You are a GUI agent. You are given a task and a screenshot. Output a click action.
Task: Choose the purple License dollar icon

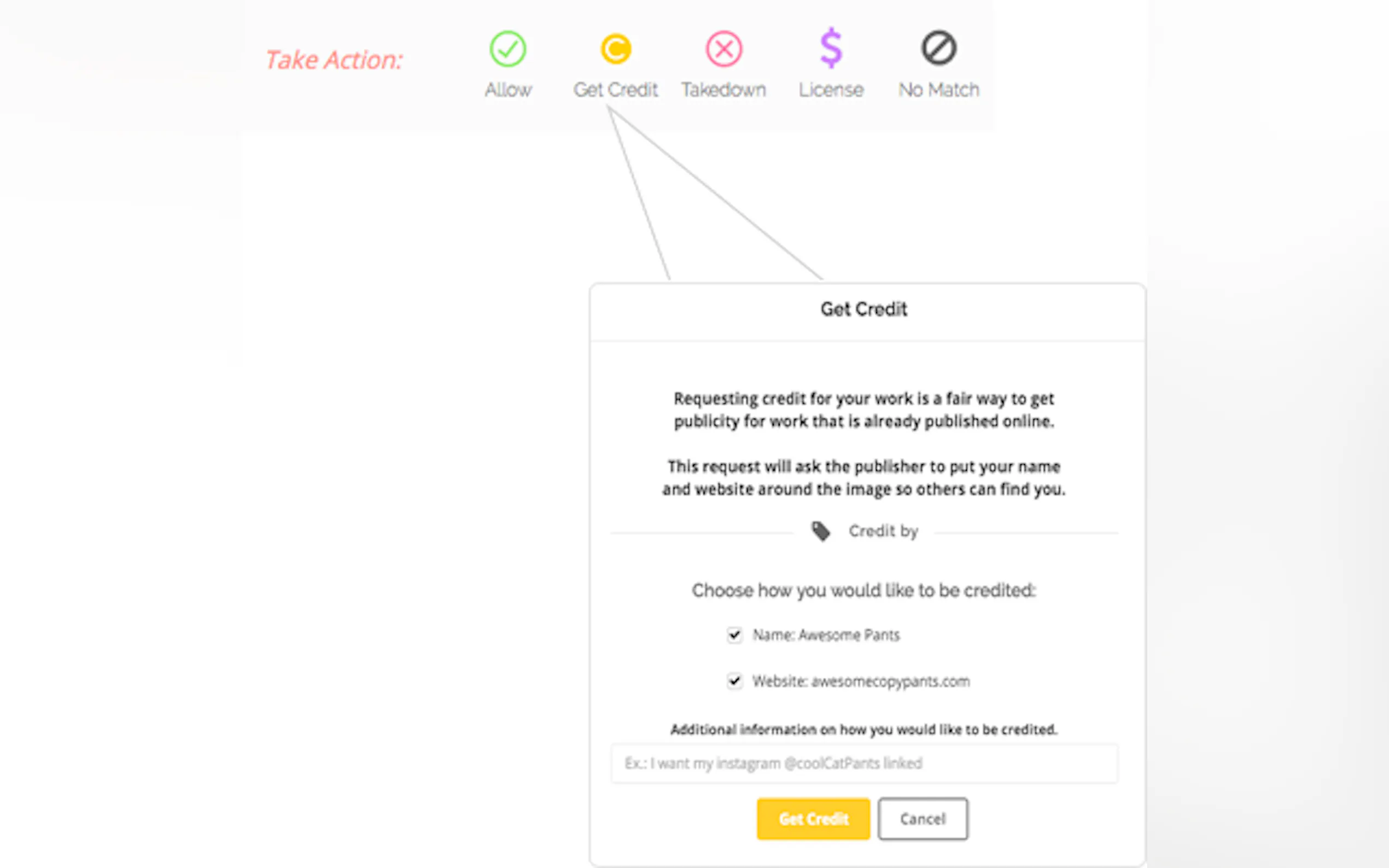coord(831,48)
